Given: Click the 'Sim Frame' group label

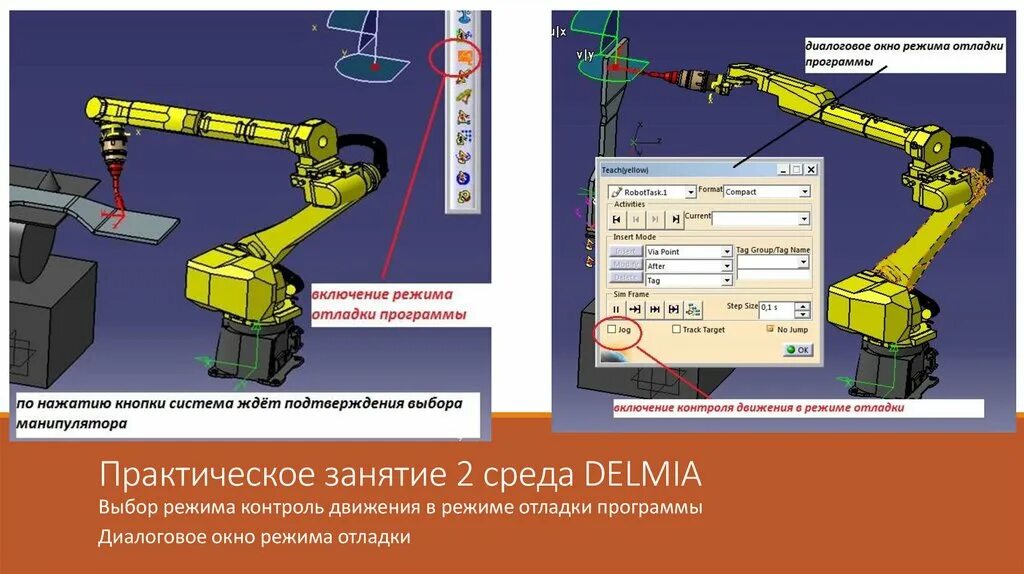Looking at the screenshot, I should click(x=631, y=295).
